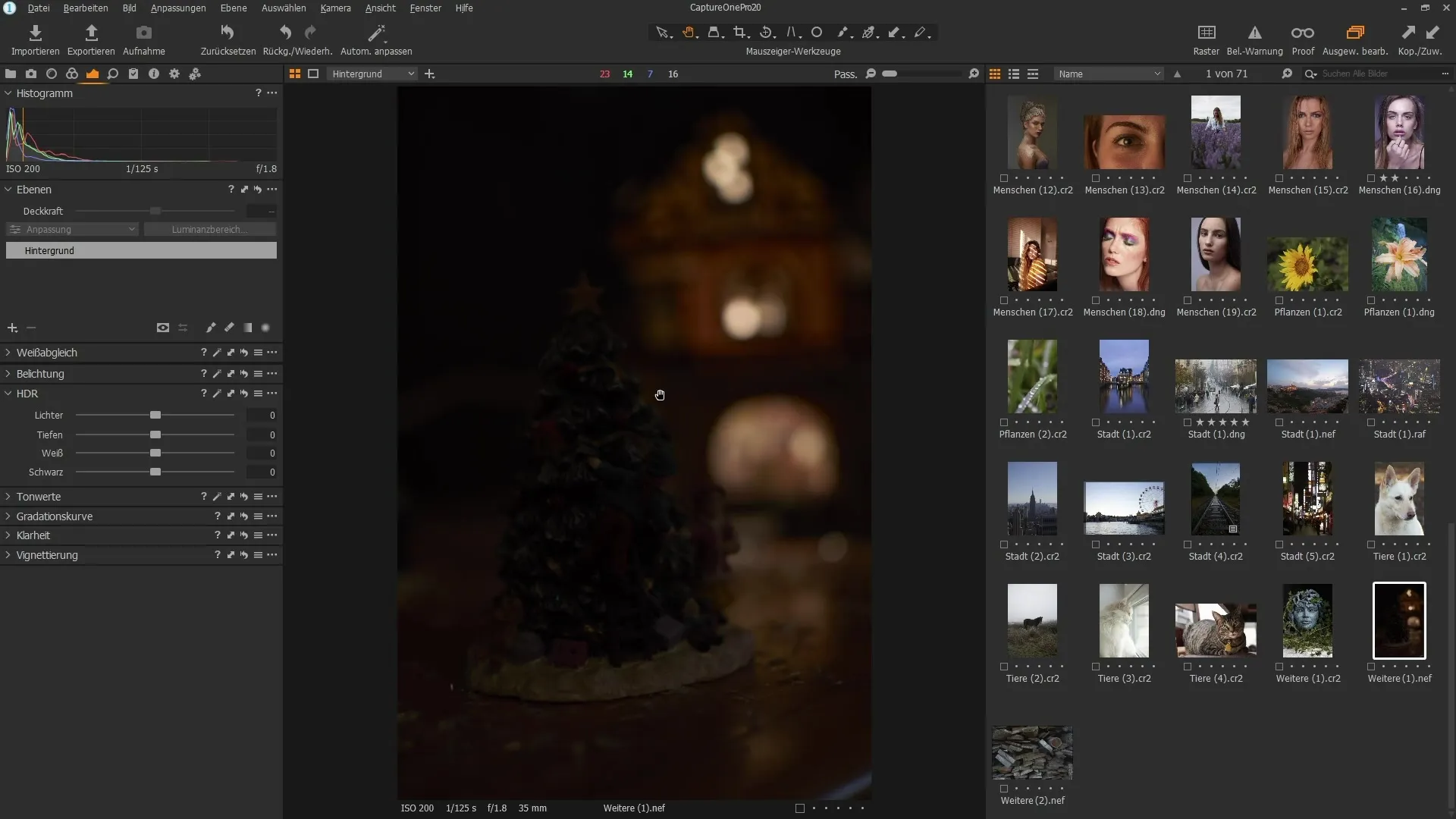Open the Hintergrund layer dropdown
The width and height of the screenshot is (1456, 819).
373,74
